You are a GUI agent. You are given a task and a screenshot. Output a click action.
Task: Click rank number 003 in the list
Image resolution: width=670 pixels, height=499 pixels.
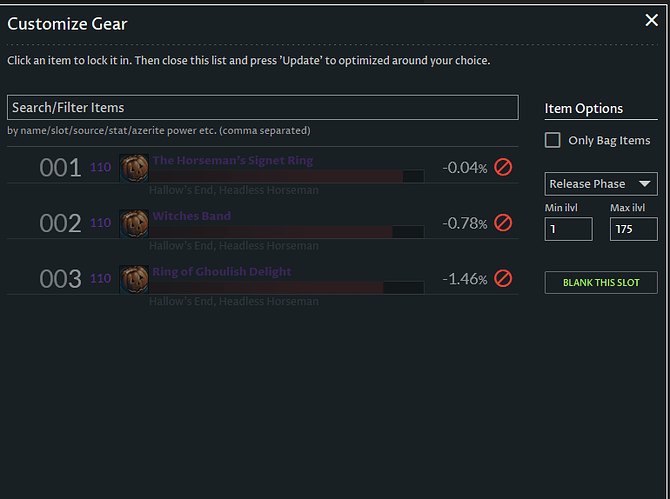click(x=60, y=279)
